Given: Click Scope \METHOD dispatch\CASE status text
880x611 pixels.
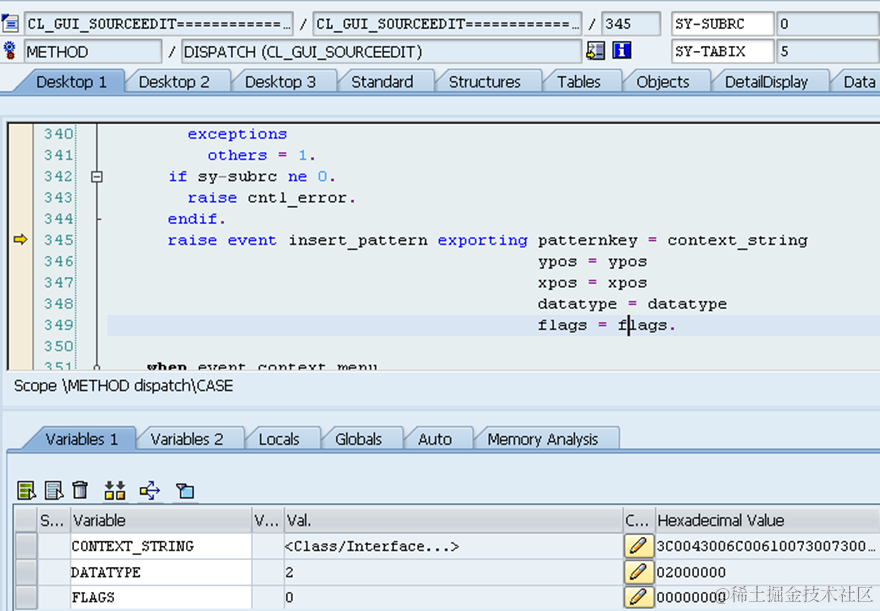Looking at the screenshot, I should click(x=123, y=386).
